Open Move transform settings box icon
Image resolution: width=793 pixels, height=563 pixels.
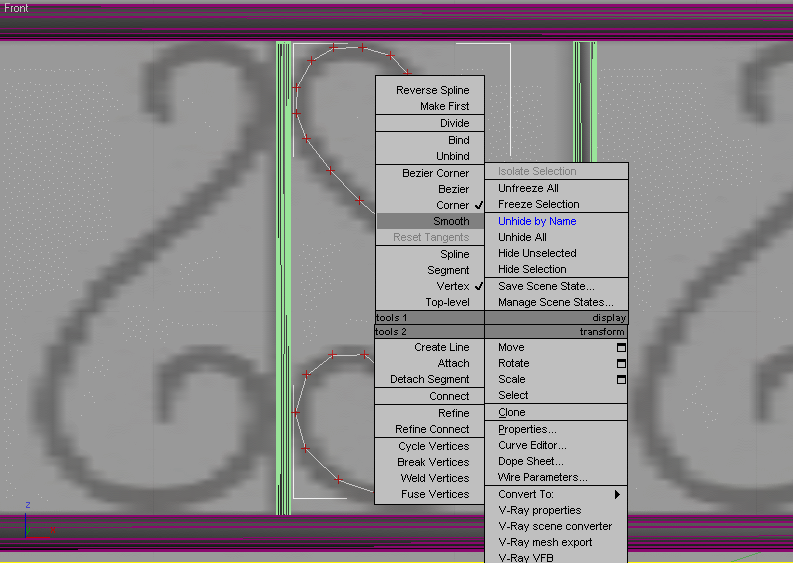[x=621, y=348]
